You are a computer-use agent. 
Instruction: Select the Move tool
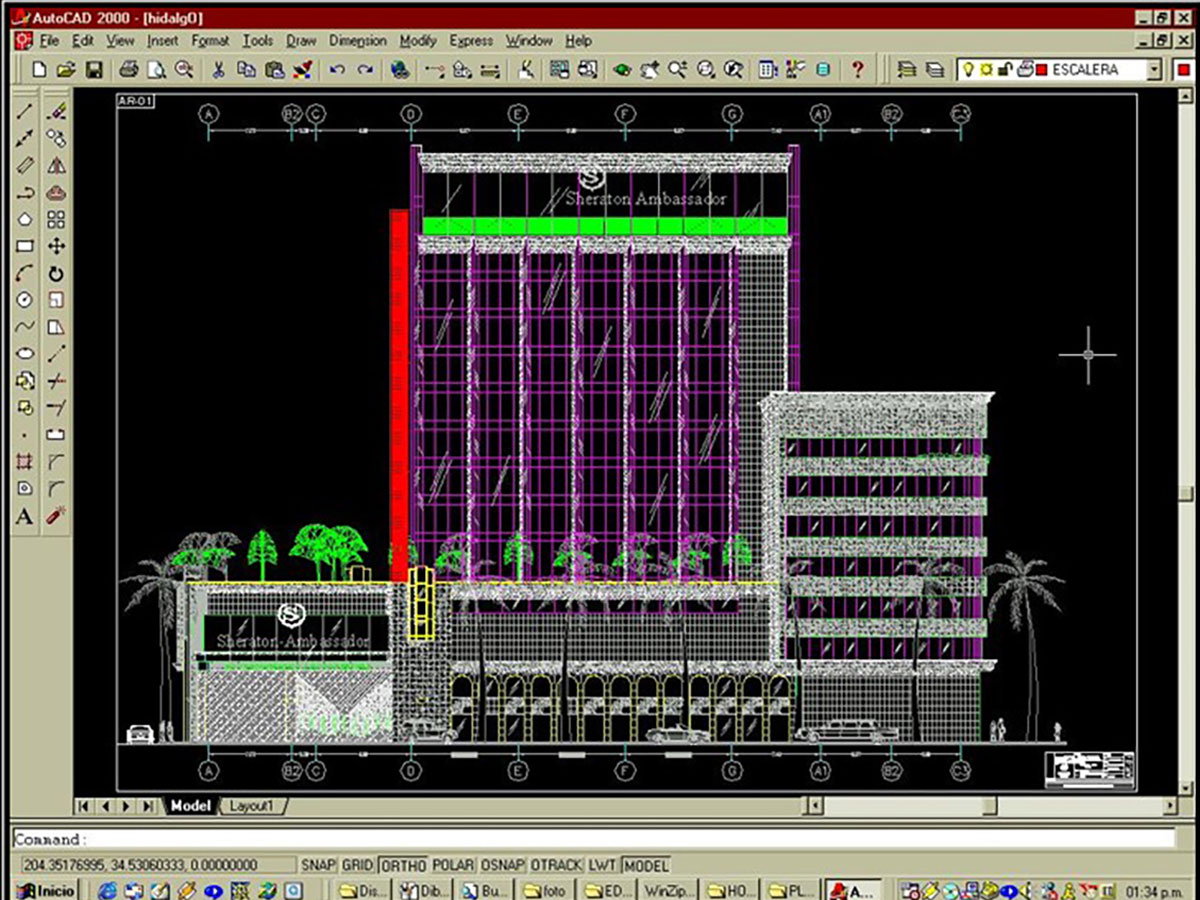pyautogui.click(x=57, y=246)
